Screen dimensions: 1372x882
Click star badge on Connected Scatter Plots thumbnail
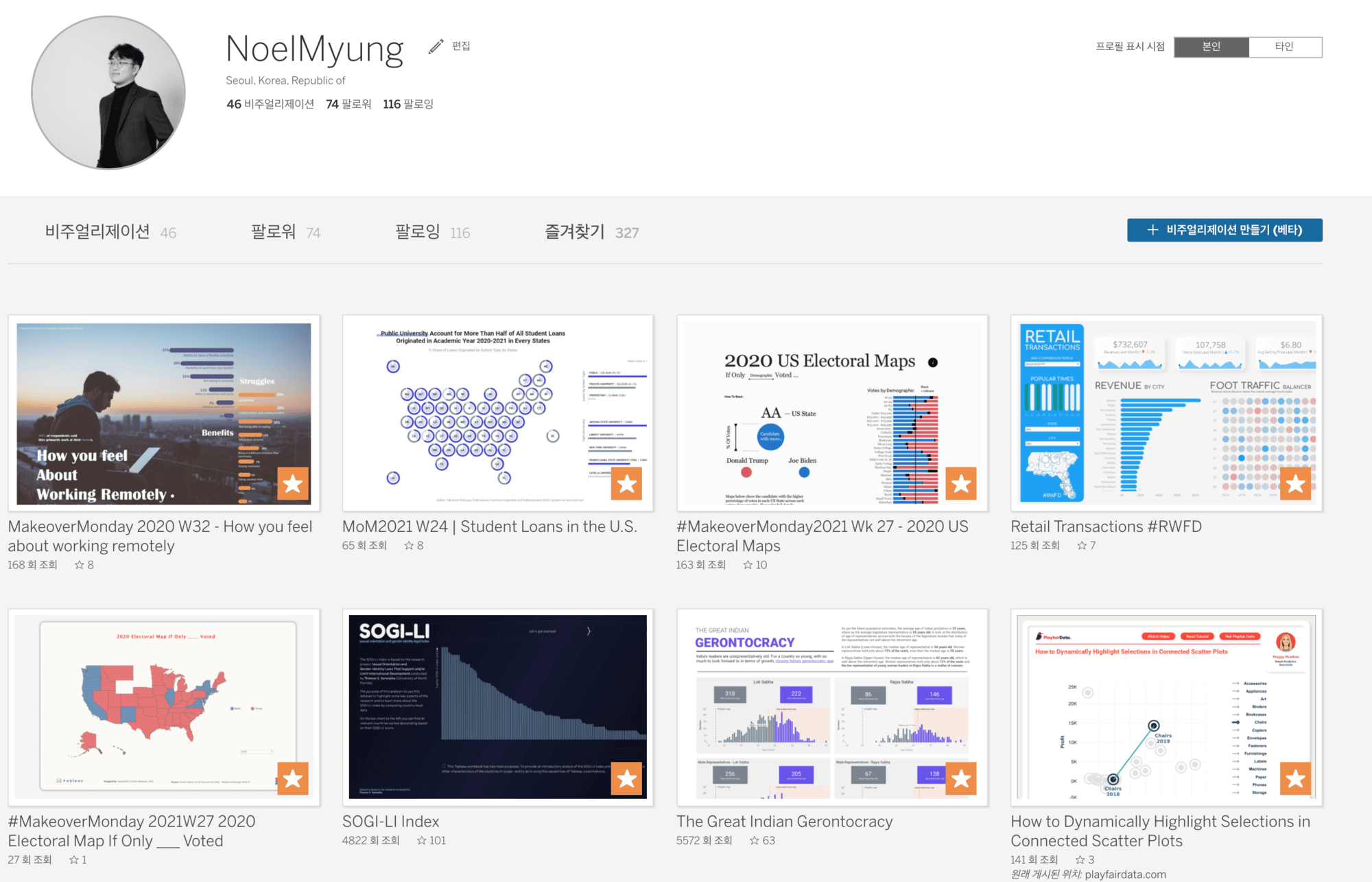coord(1294,778)
